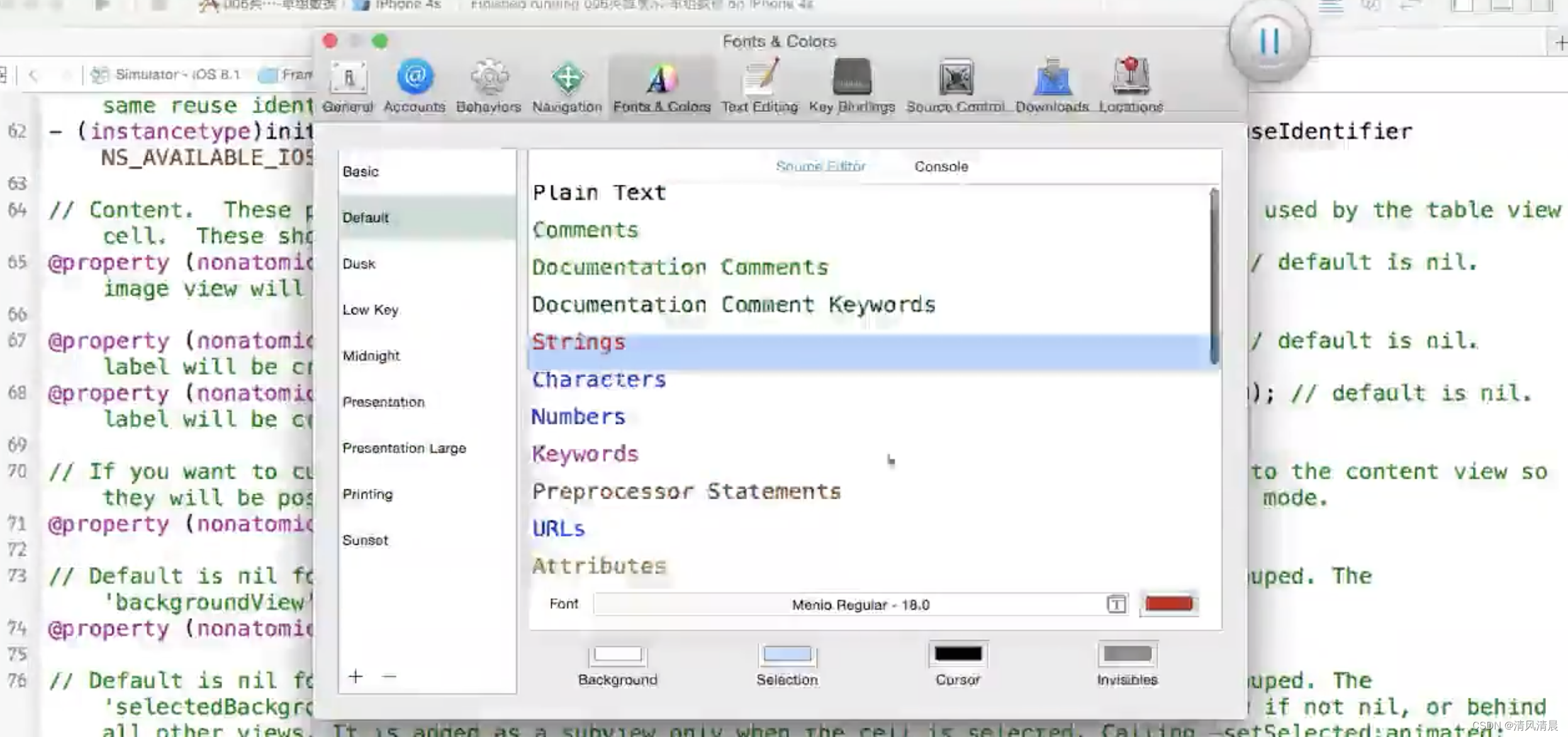Screen dimensions: 1568x737
Task: Click remove theme button
Action: click(389, 676)
